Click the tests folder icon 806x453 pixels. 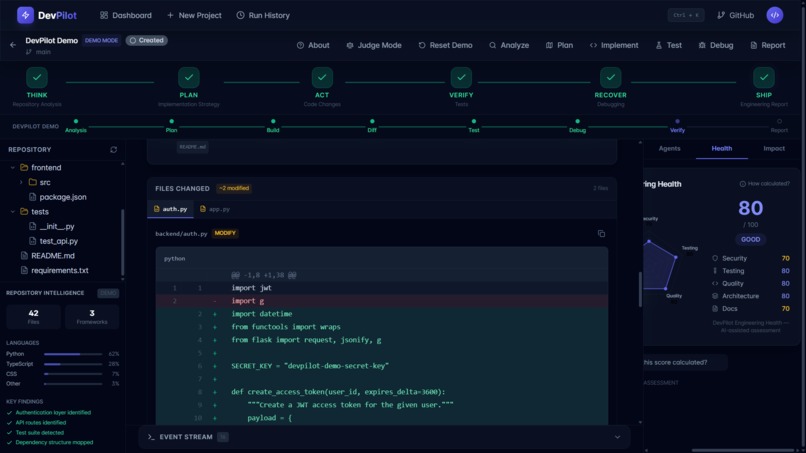click(24, 211)
